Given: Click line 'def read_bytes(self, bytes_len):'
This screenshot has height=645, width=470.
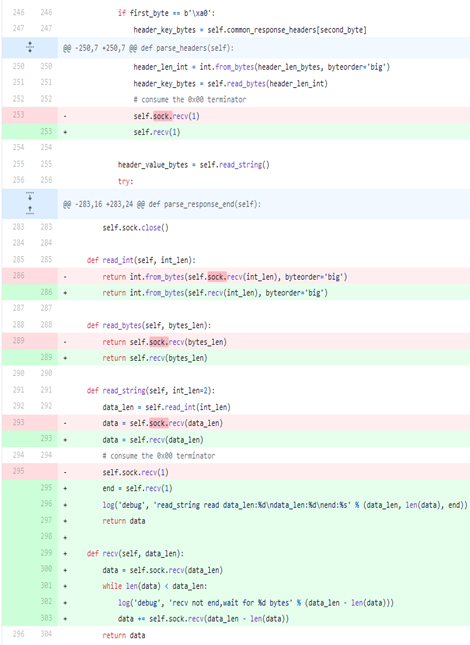Looking at the screenshot, I should (x=149, y=325).
